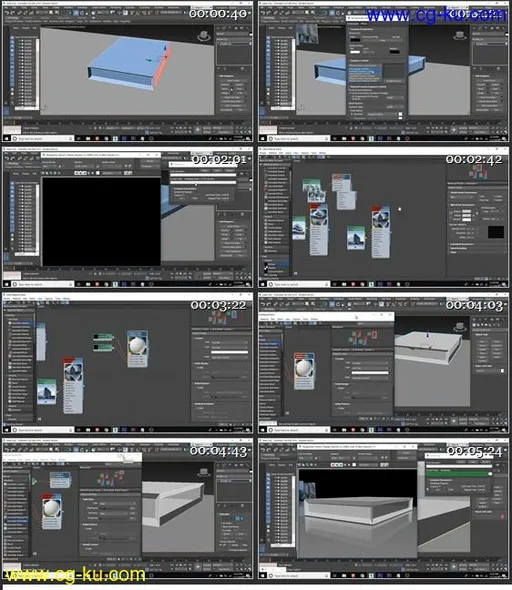Click the red icon in the 00:05:24 command panel
This screenshot has width=512, height=590.
tap(502, 517)
